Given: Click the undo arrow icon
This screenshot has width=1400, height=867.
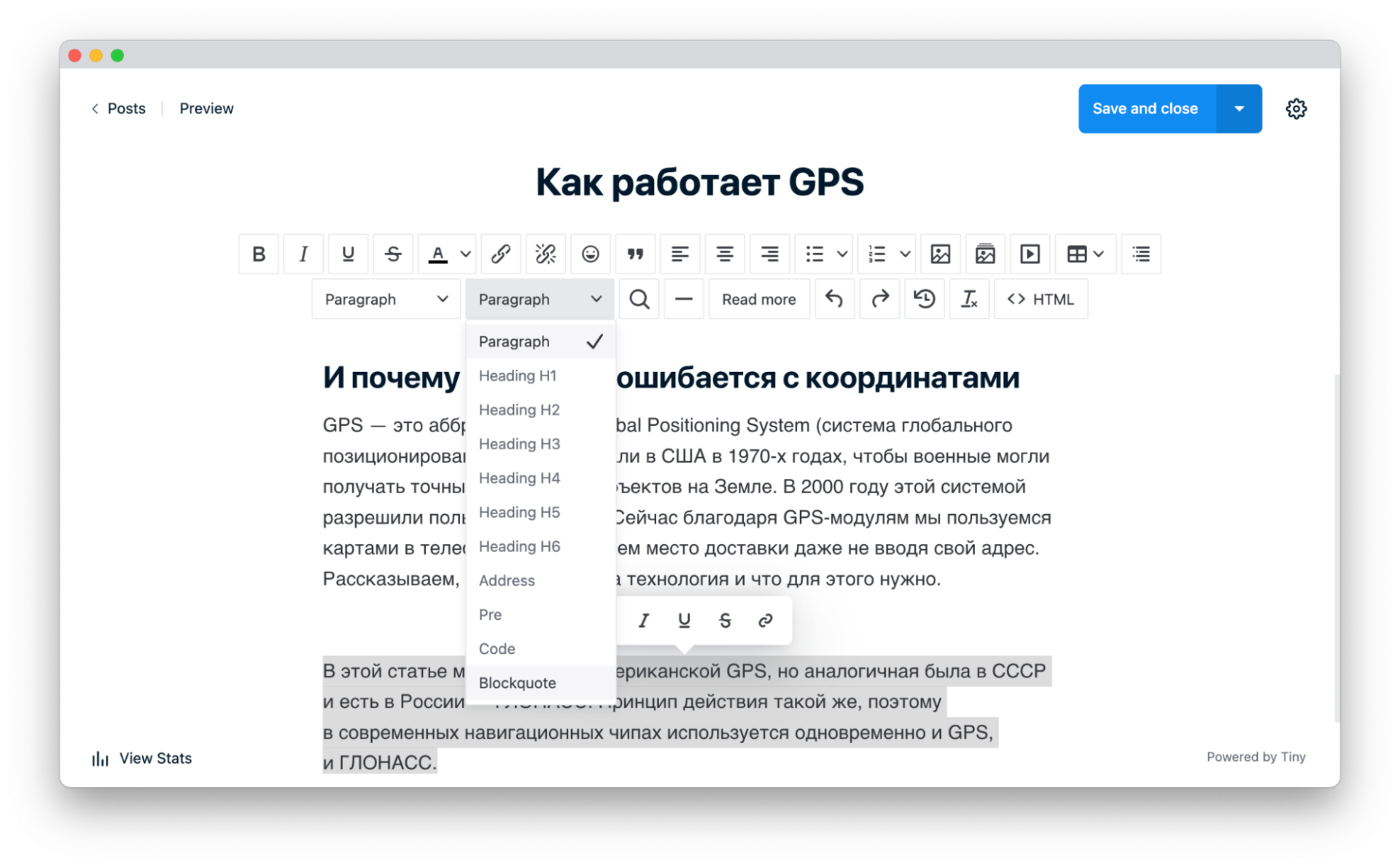Looking at the screenshot, I should coord(835,299).
